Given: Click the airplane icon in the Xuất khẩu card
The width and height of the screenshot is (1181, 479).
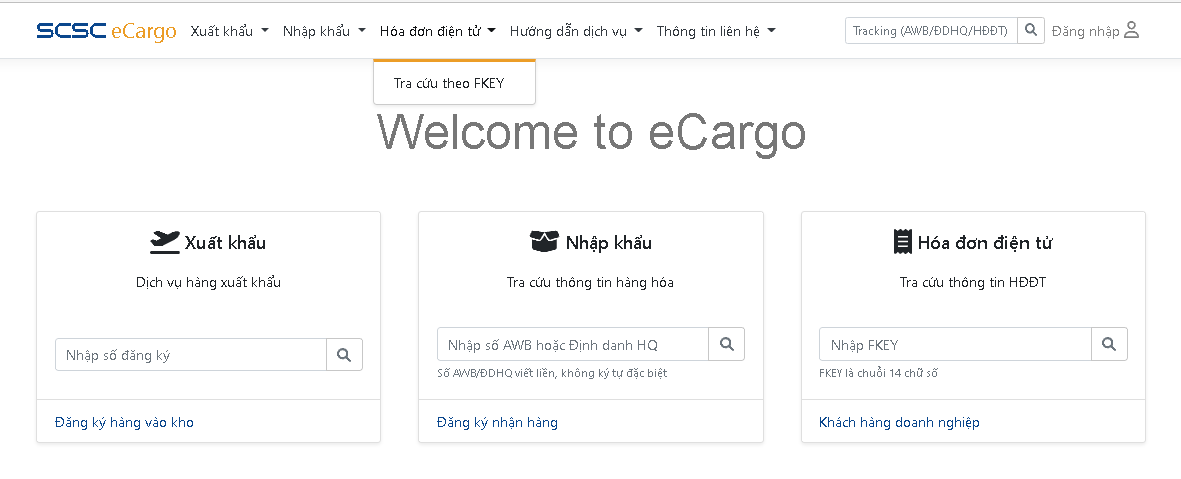Looking at the screenshot, I should 165,242.
